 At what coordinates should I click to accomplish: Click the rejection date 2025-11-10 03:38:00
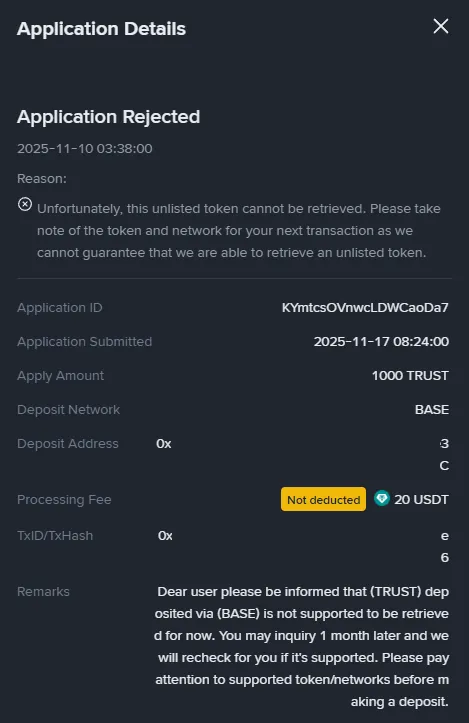coord(85,148)
